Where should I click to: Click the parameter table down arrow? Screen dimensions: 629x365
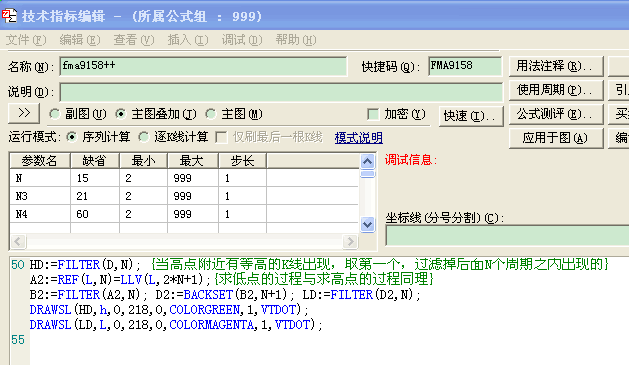(x=367, y=224)
